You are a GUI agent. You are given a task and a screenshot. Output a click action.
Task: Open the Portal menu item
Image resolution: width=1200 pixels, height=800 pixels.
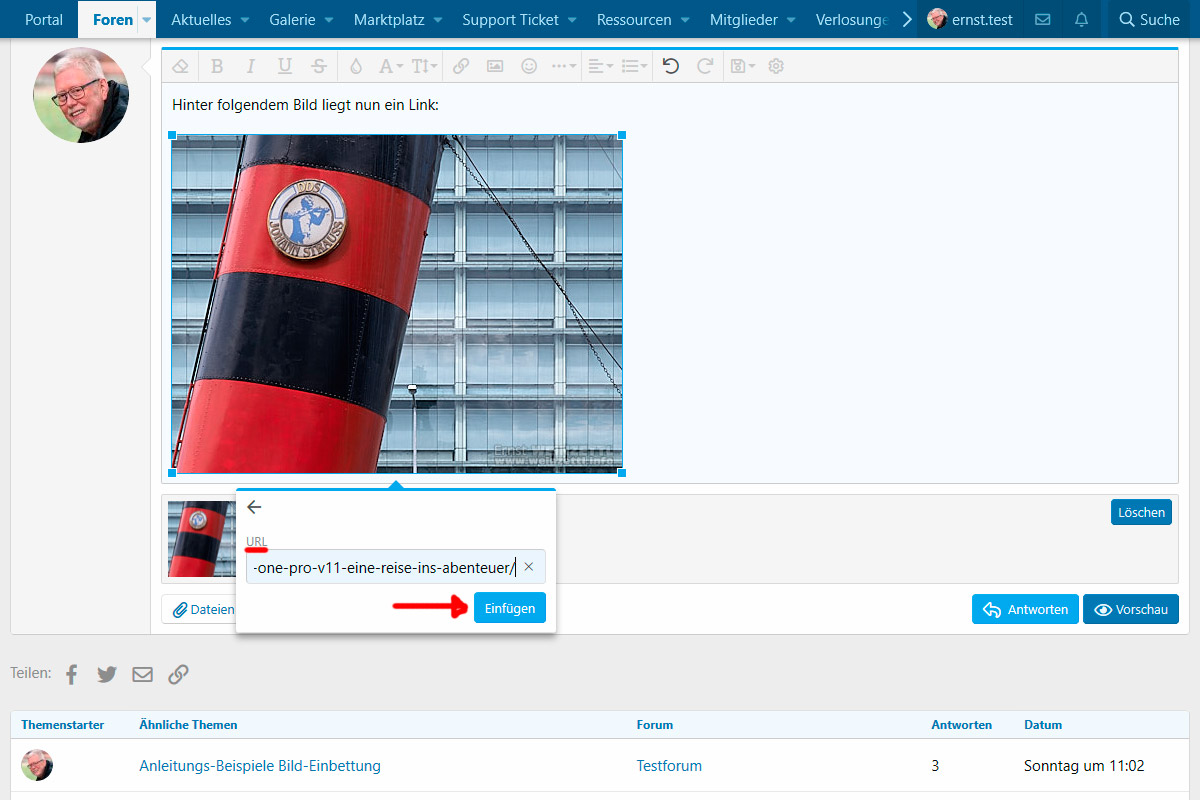point(44,19)
